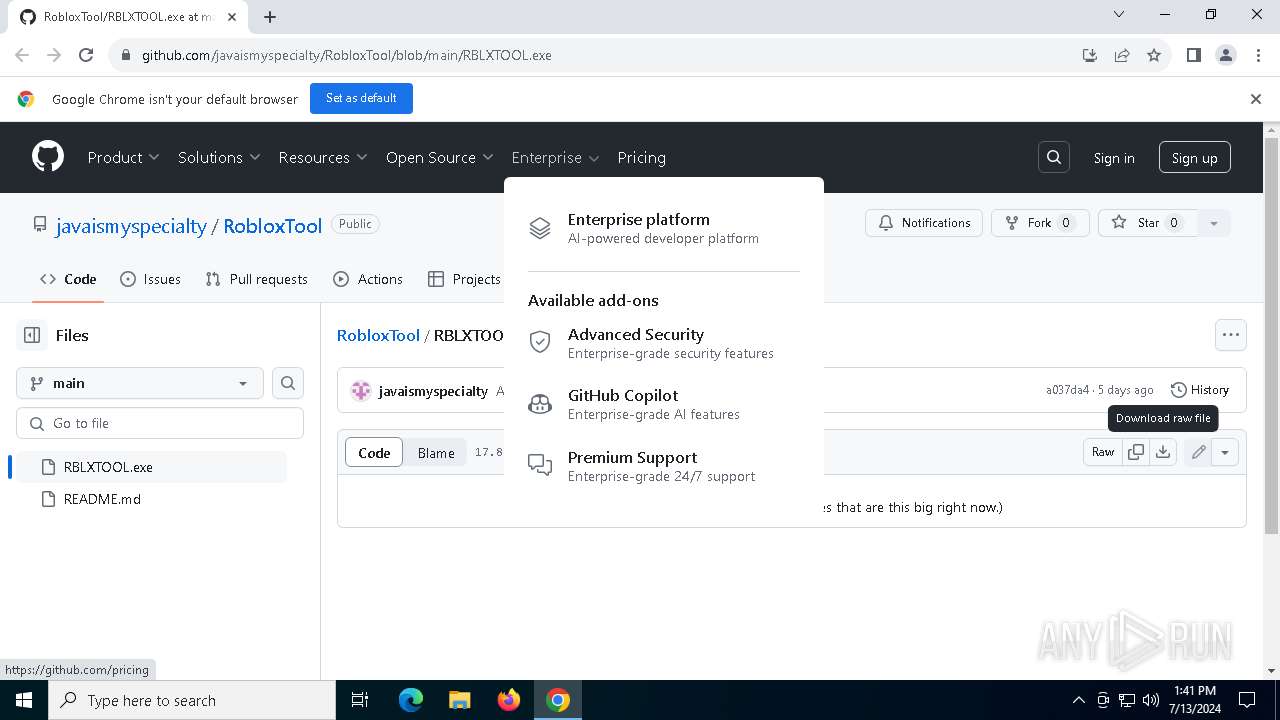Click browser Reload button
The image size is (1280, 720).
[86, 55]
